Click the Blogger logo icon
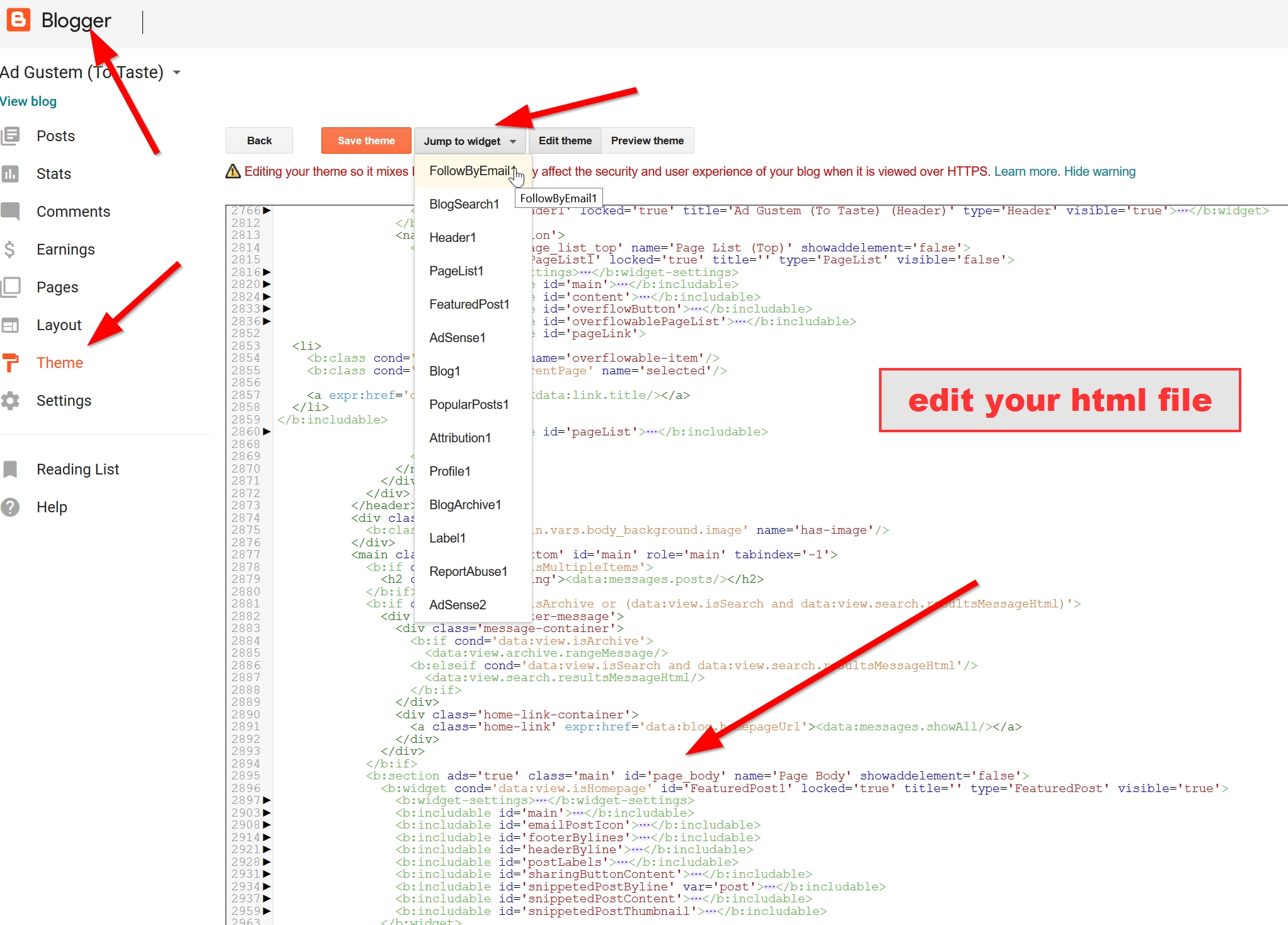This screenshot has width=1288, height=925. [18, 20]
